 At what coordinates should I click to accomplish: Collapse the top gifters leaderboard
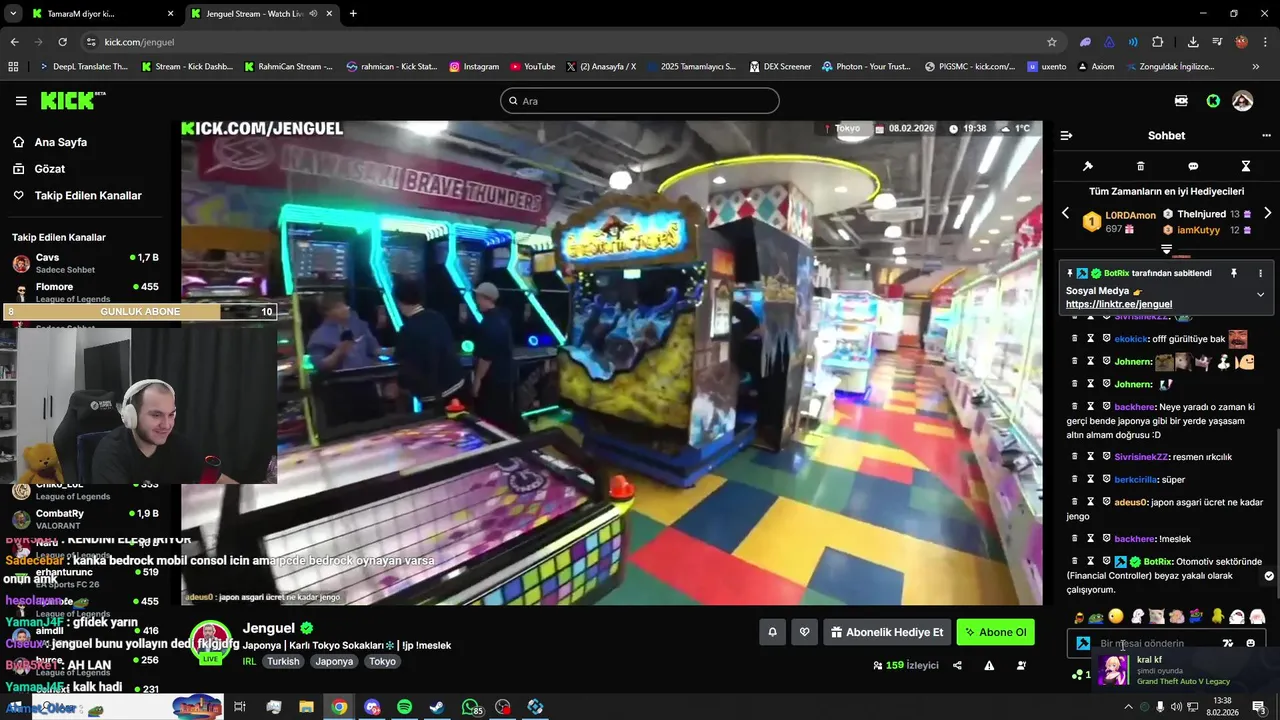[1166, 248]
